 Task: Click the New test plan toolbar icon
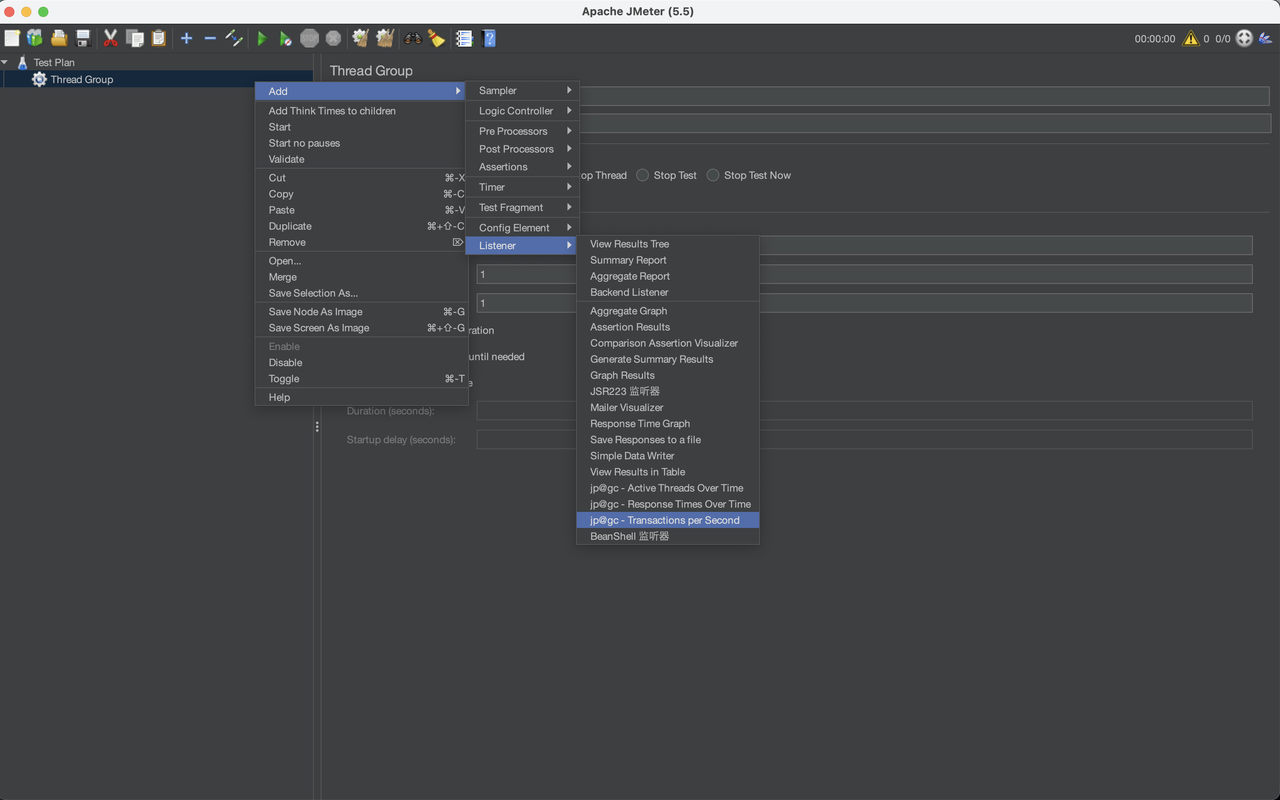12,38
